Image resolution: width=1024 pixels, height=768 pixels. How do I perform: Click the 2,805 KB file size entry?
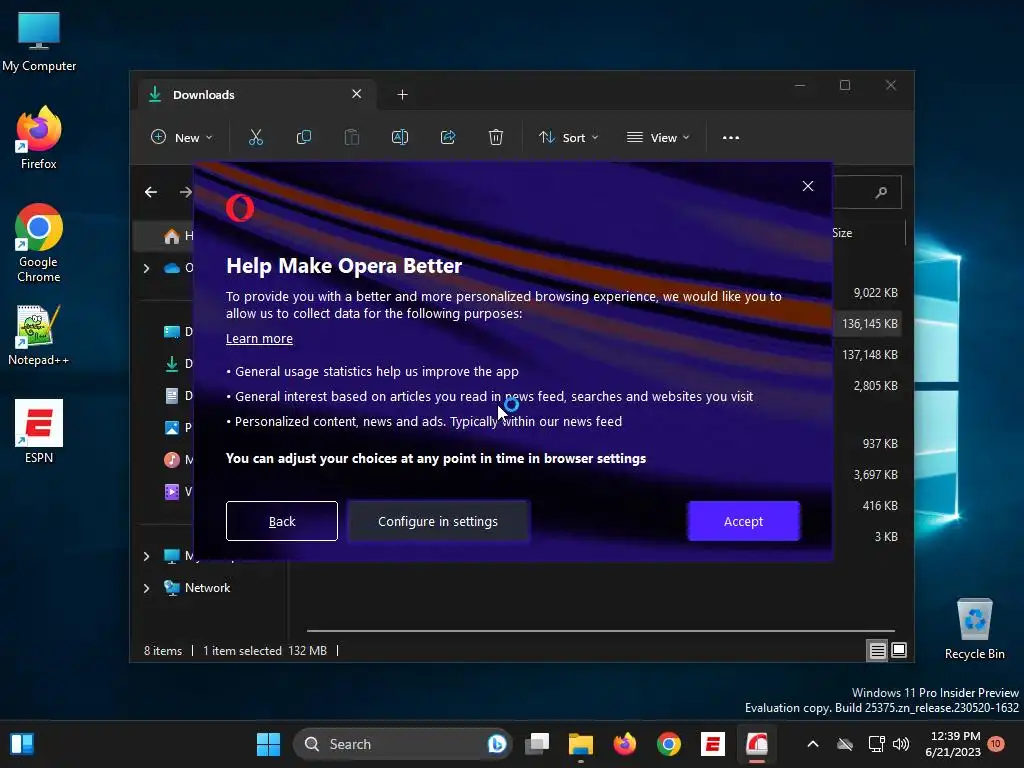(x=876, y=386)
